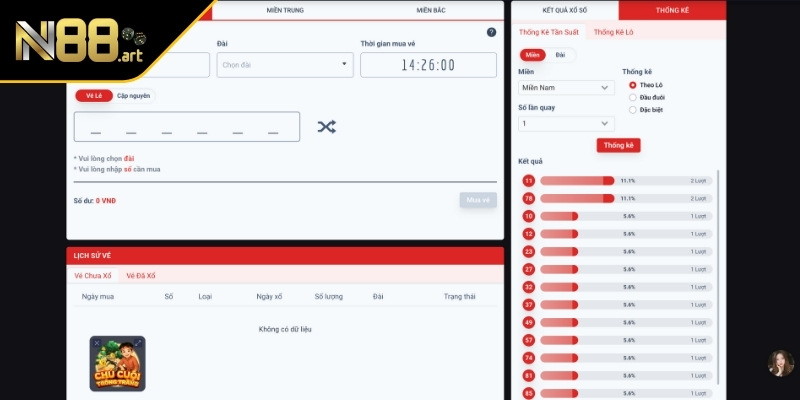Select number 11 result badge
The width and height of the screenshot is (800, 400).
(529, 181)
